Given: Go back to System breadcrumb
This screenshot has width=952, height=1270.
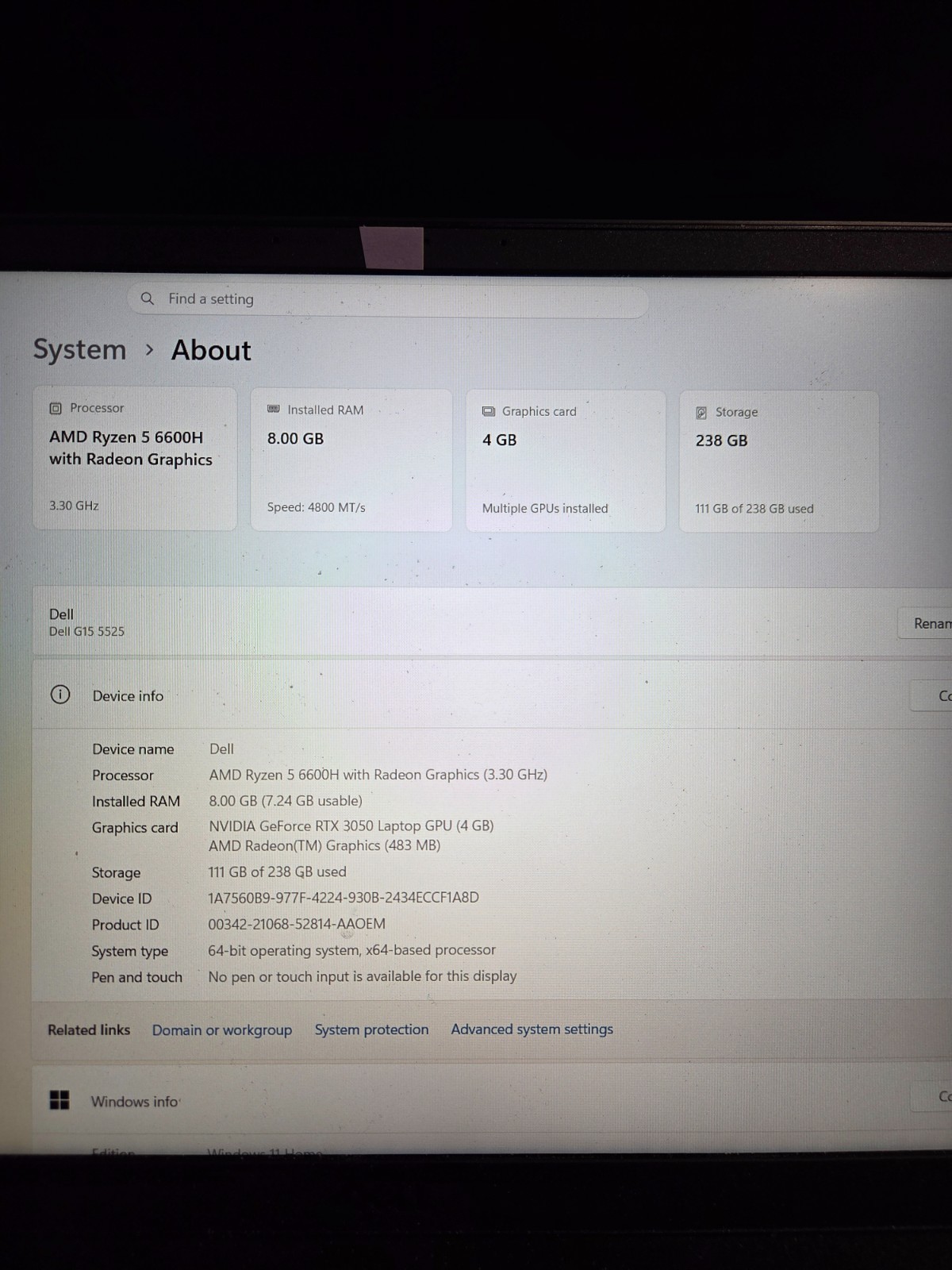Looking at the screenshot, I should click(x=79, y=349).
